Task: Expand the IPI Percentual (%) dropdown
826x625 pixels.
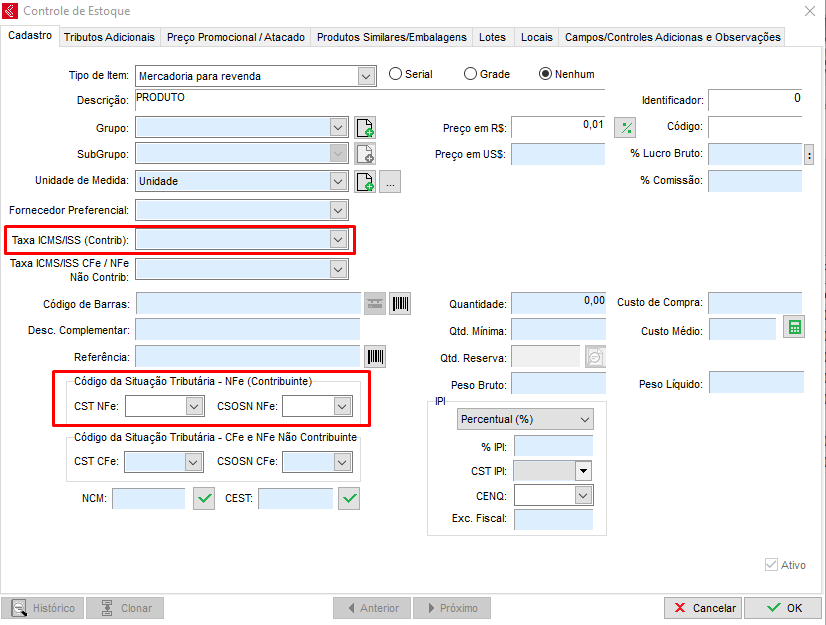Action: point(584,419)
